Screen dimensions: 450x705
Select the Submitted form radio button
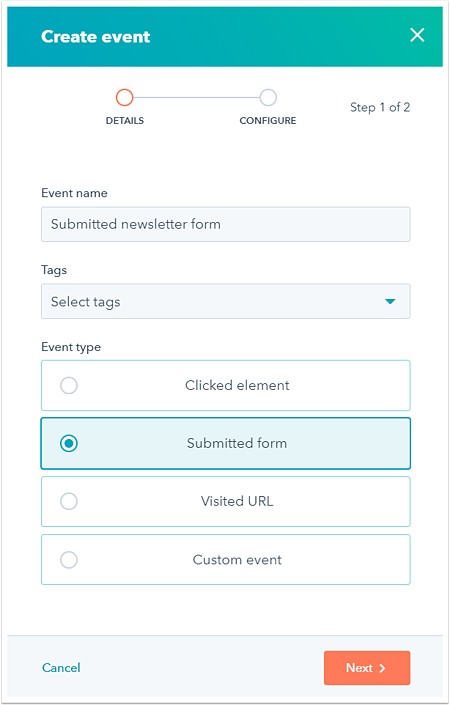[x=69, y=443]
